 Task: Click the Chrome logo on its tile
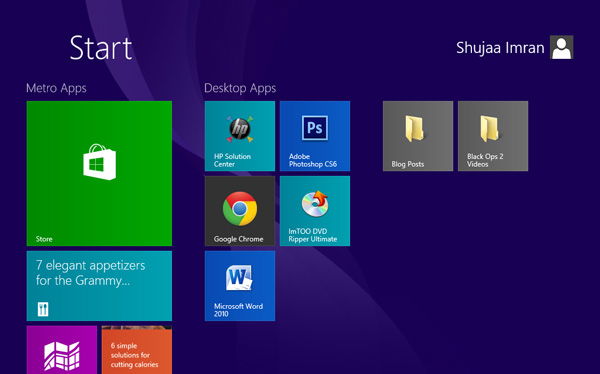click(240, 209)
